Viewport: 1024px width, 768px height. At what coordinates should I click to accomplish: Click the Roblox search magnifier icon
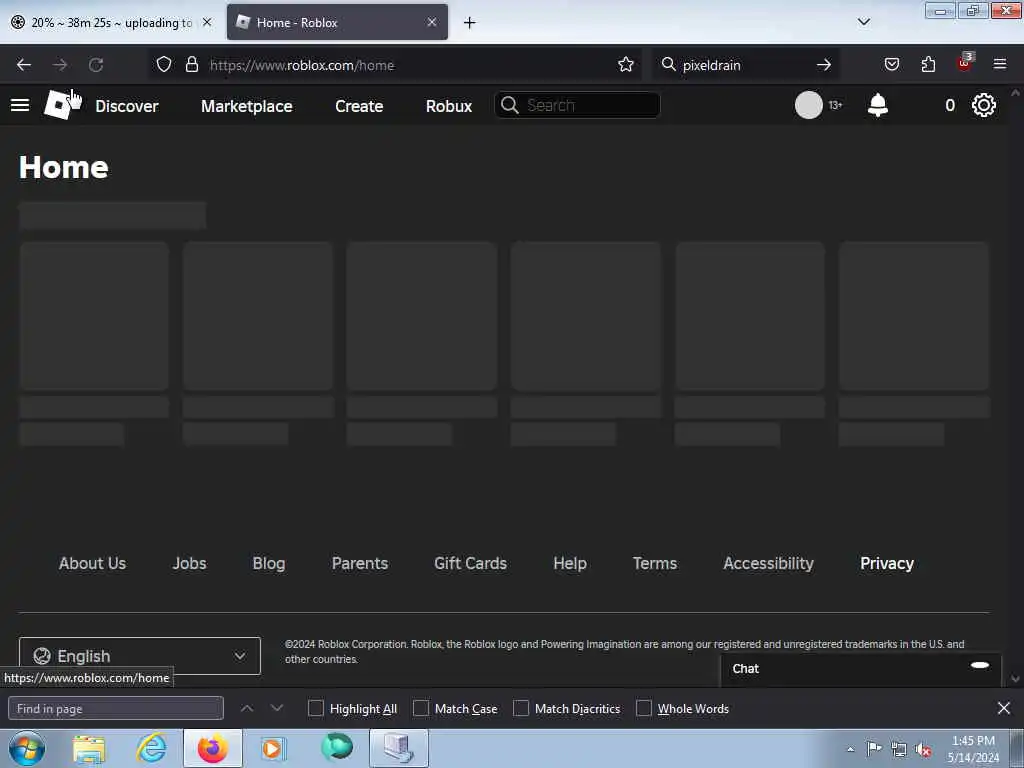coord(510,105)
